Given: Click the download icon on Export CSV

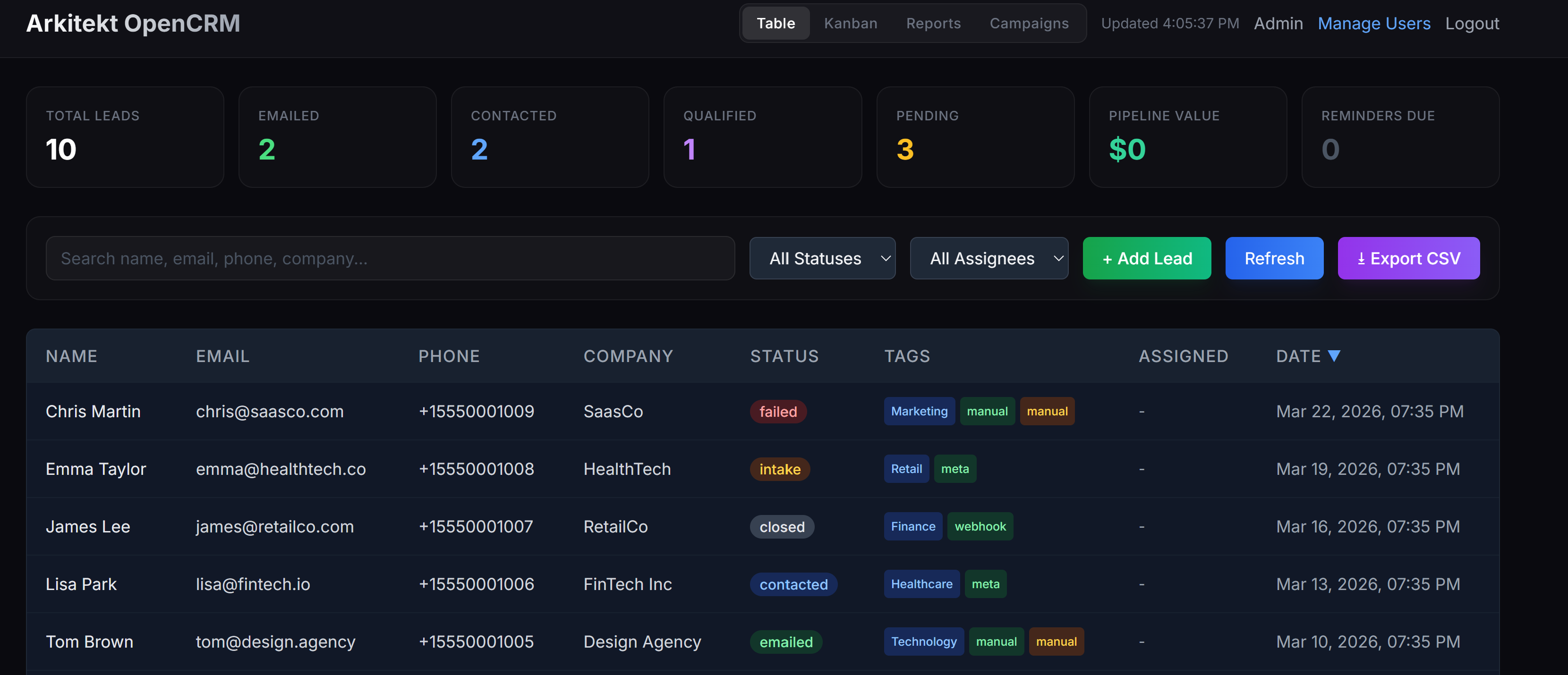Looking at the screenshot, I should (x=1362, y=258).
